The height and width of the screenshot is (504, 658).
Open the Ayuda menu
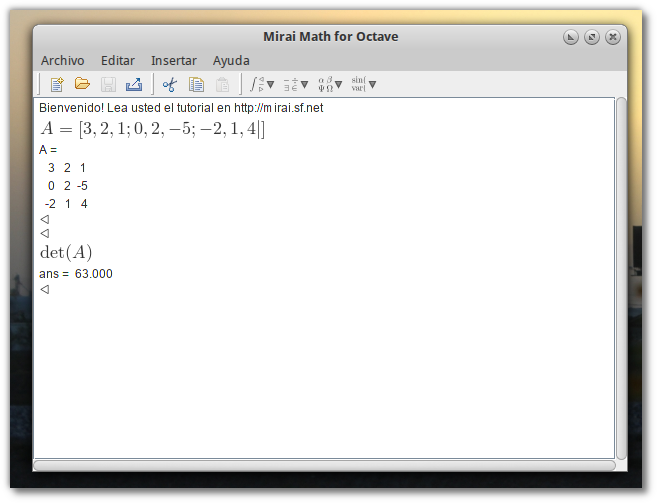tap(231, 61)
